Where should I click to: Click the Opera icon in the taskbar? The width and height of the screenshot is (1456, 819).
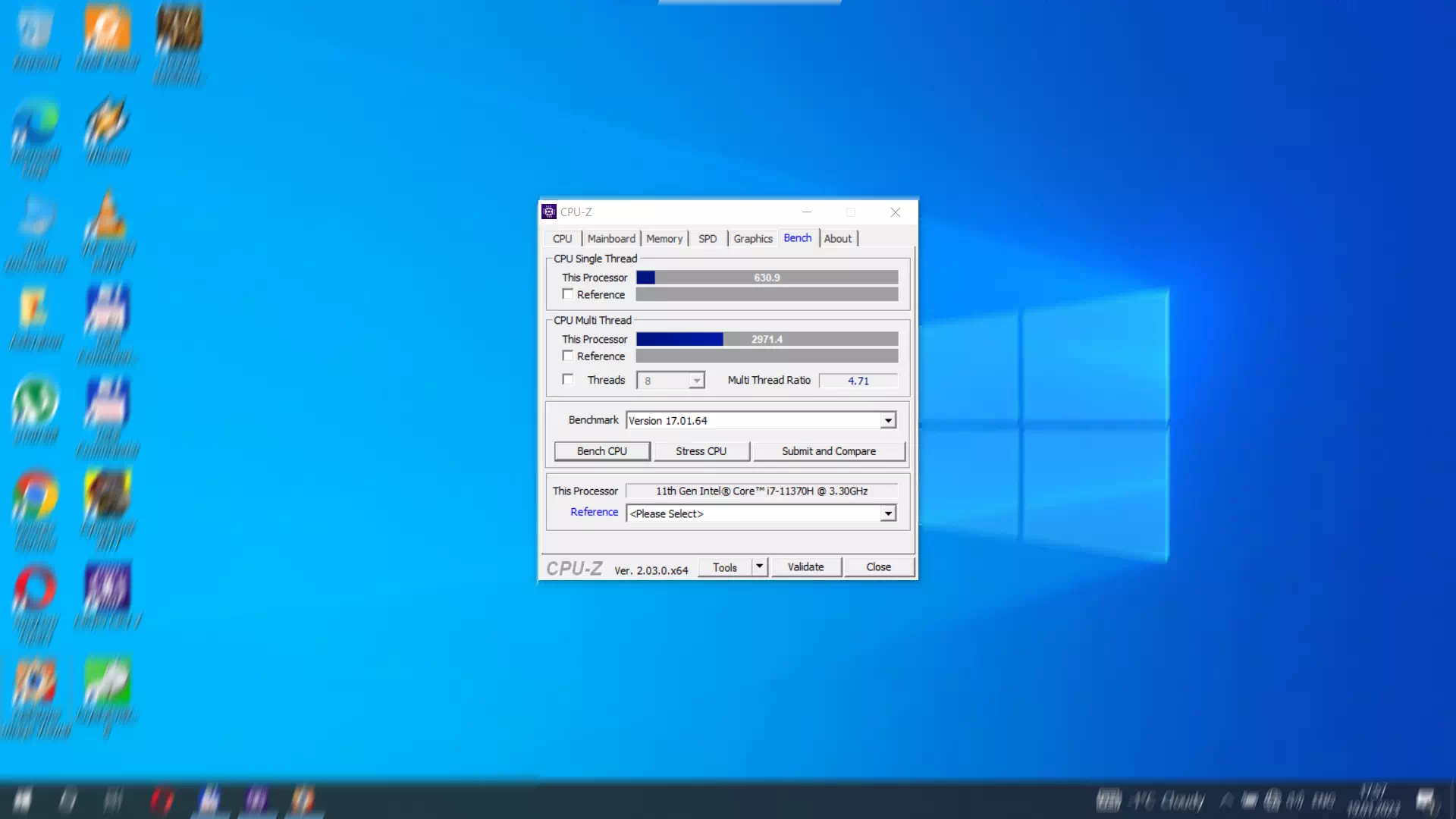coord(162,799)
